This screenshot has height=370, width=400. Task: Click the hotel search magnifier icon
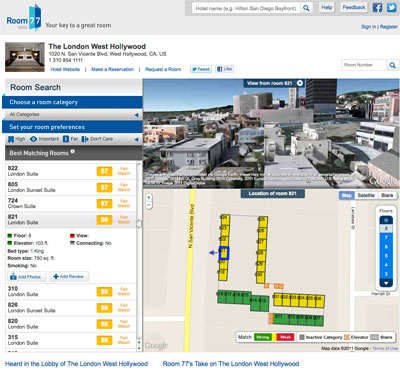click(306, 8)
